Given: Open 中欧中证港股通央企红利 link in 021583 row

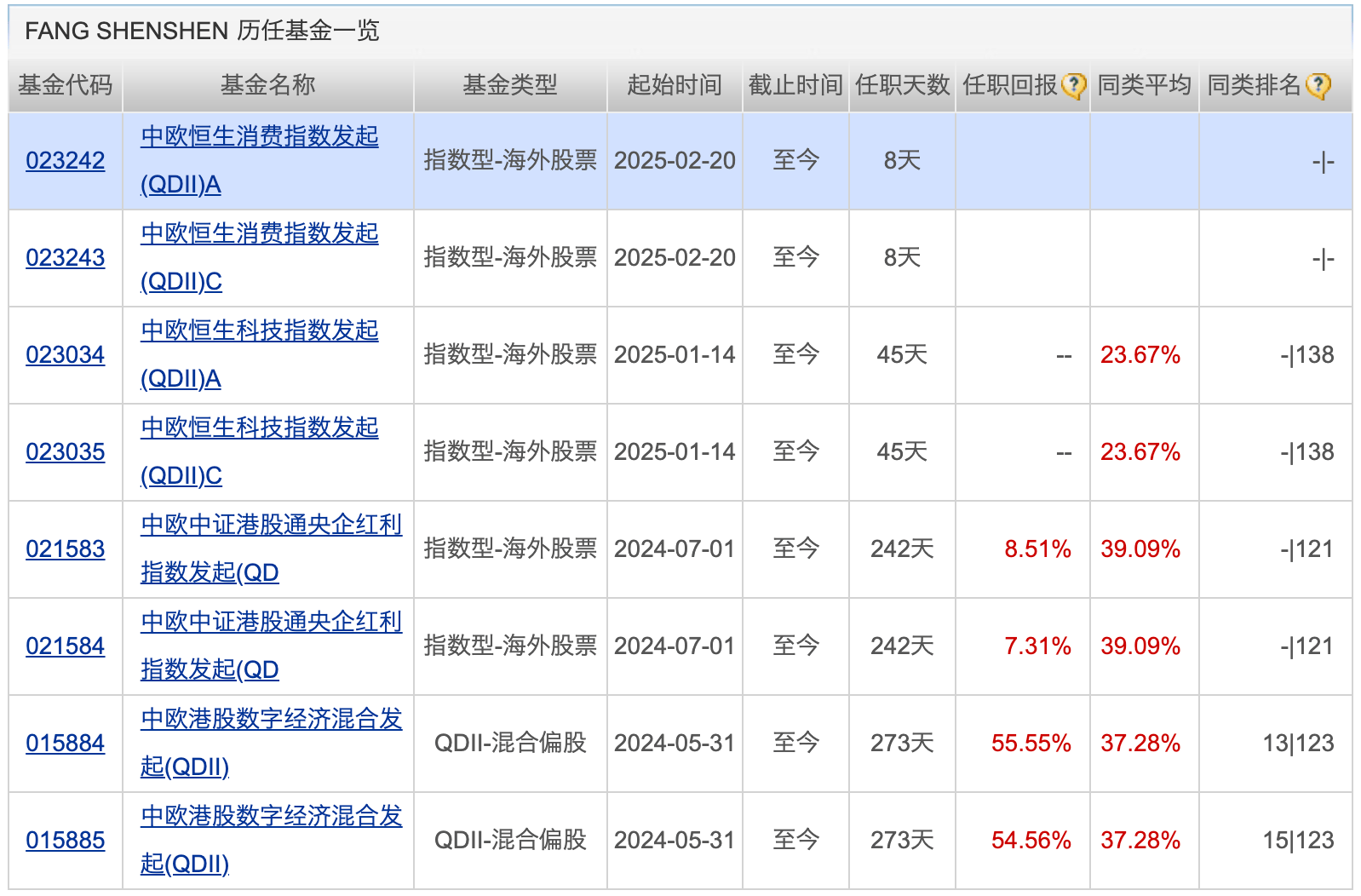Looking at the screenshot, I should 271,526.
